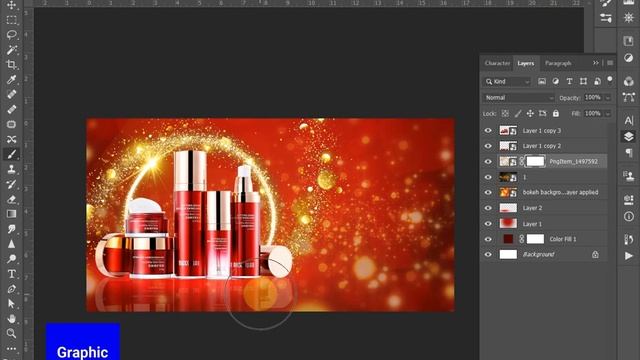
Task: Select the Eraser tool
Action: pos(11,199)
